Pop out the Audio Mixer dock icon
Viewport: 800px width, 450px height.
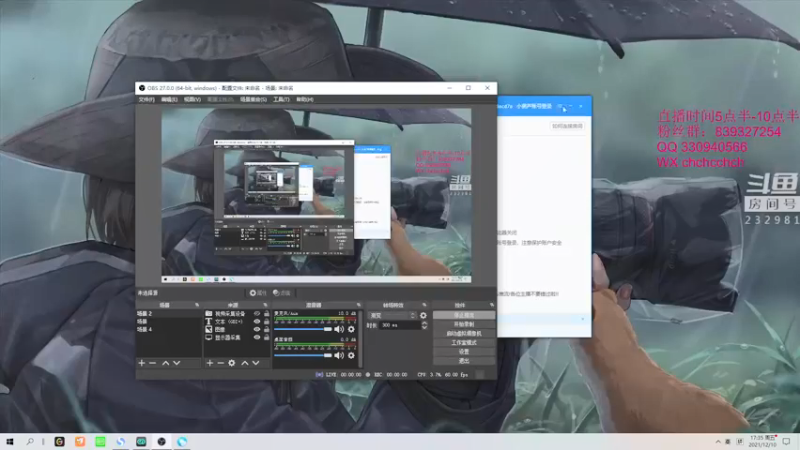359,305
